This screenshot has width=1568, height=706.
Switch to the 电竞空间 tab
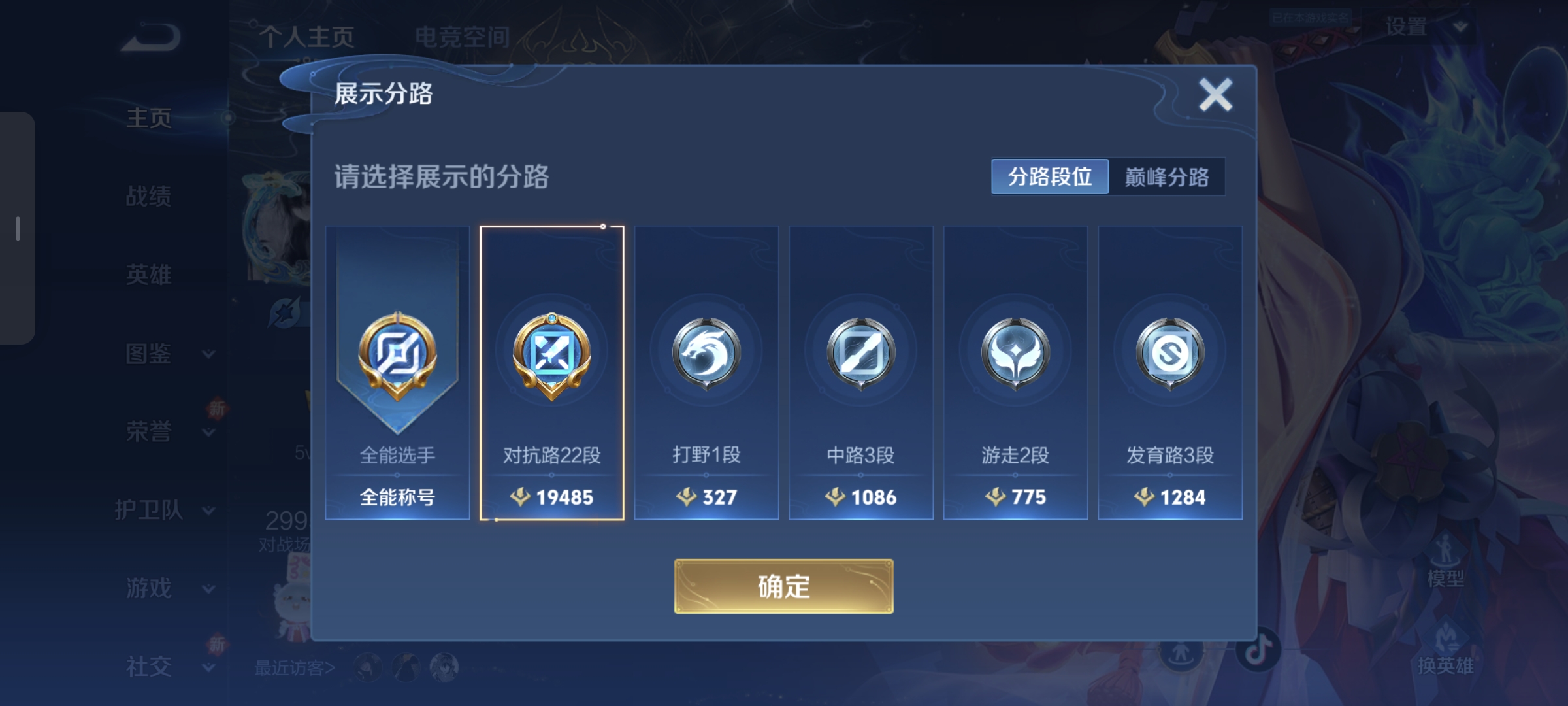click(463, 37)
